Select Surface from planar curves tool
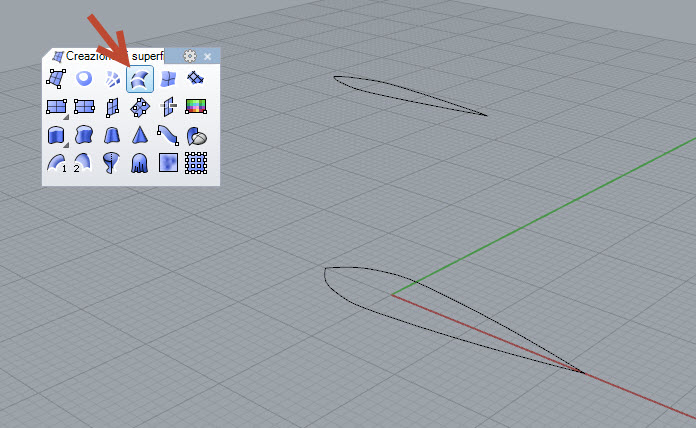 click(84, 79)
